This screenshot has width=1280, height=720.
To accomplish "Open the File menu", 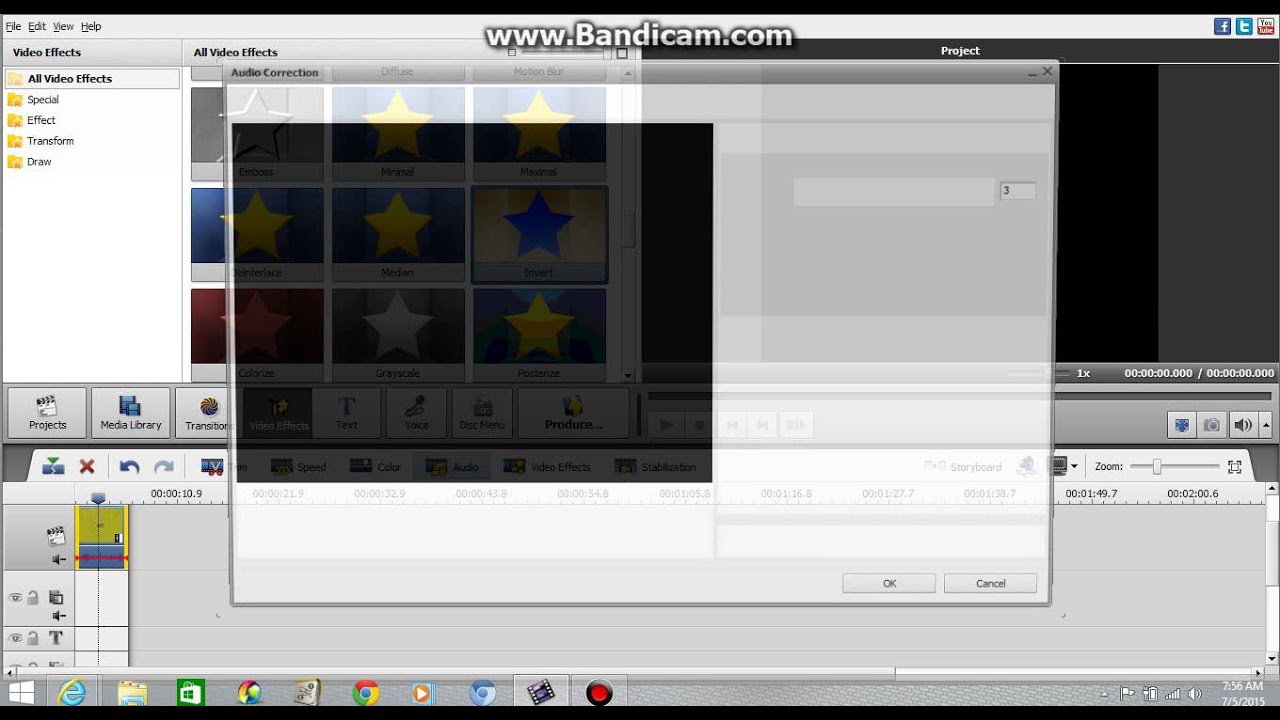I will [x=13, y=27].
